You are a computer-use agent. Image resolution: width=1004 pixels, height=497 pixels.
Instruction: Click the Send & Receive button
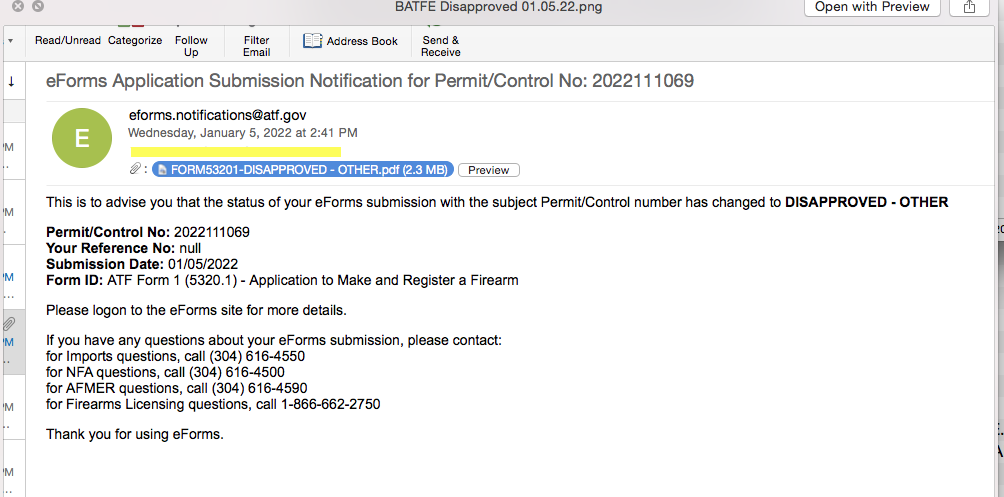pos(441,46)
